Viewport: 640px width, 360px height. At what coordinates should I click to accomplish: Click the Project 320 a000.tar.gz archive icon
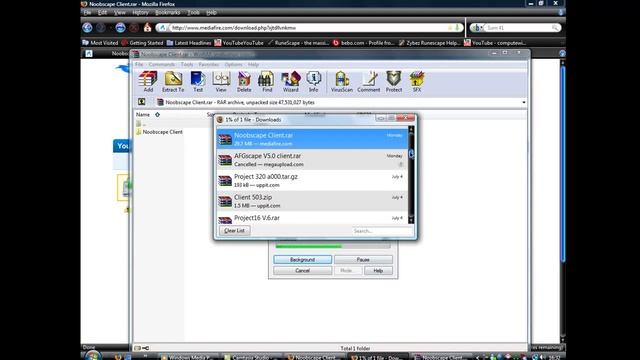(x=225, y=180)
